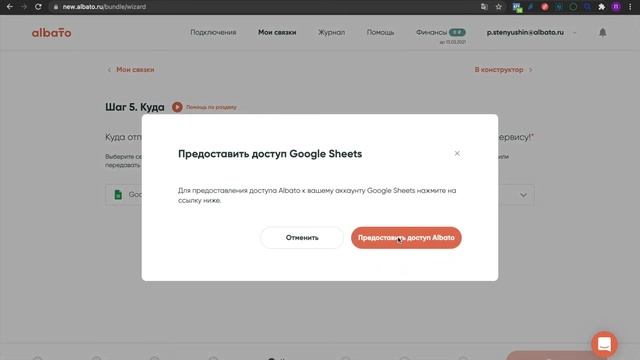The width and height of the screenshot is (640, 360).
Task: Expand the account email dropdown arrow
Action: pyautogui.click(x=575, y=33)
